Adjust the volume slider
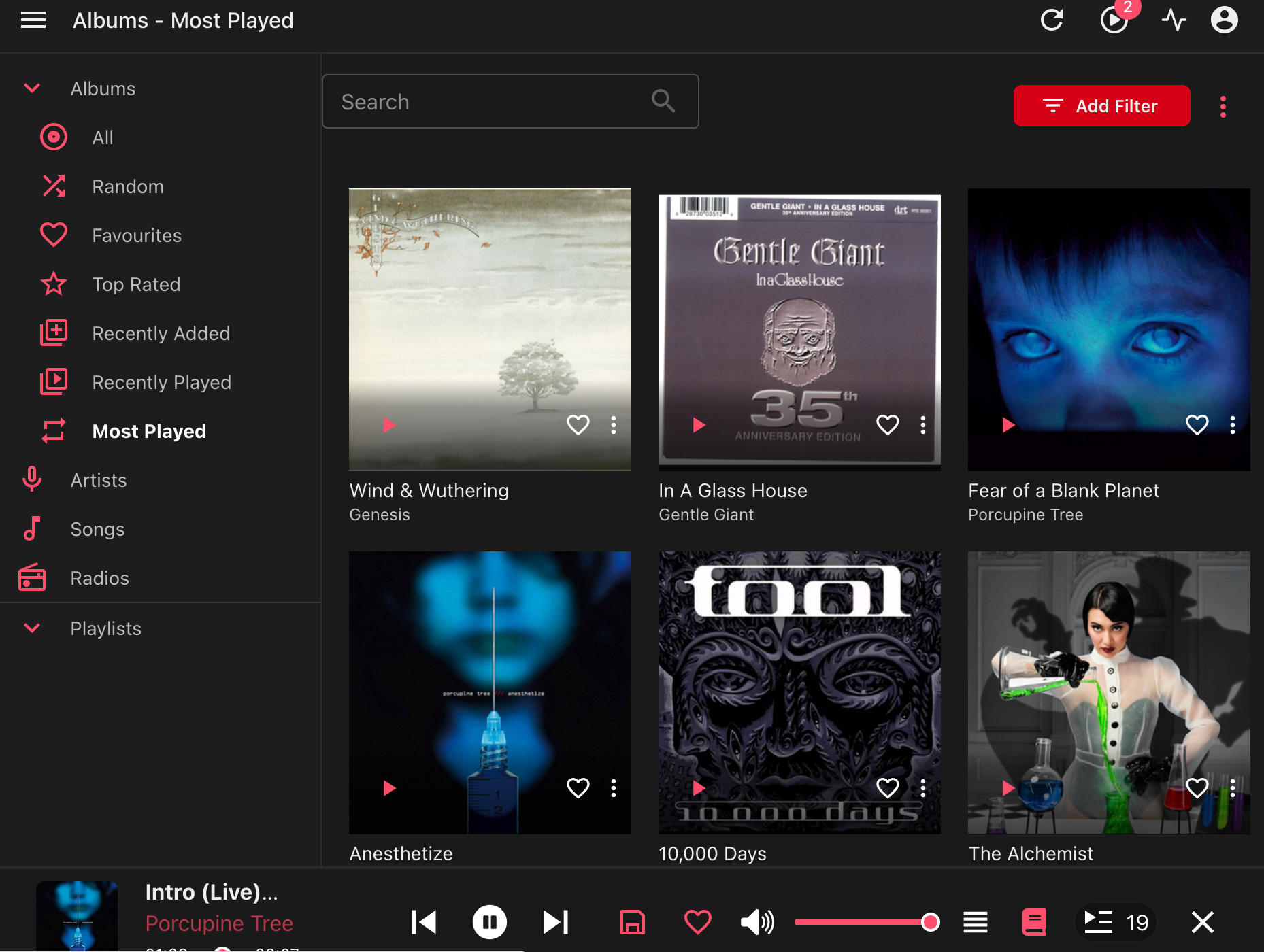This screenshot has height=952, width=1264. pos(863,922)
